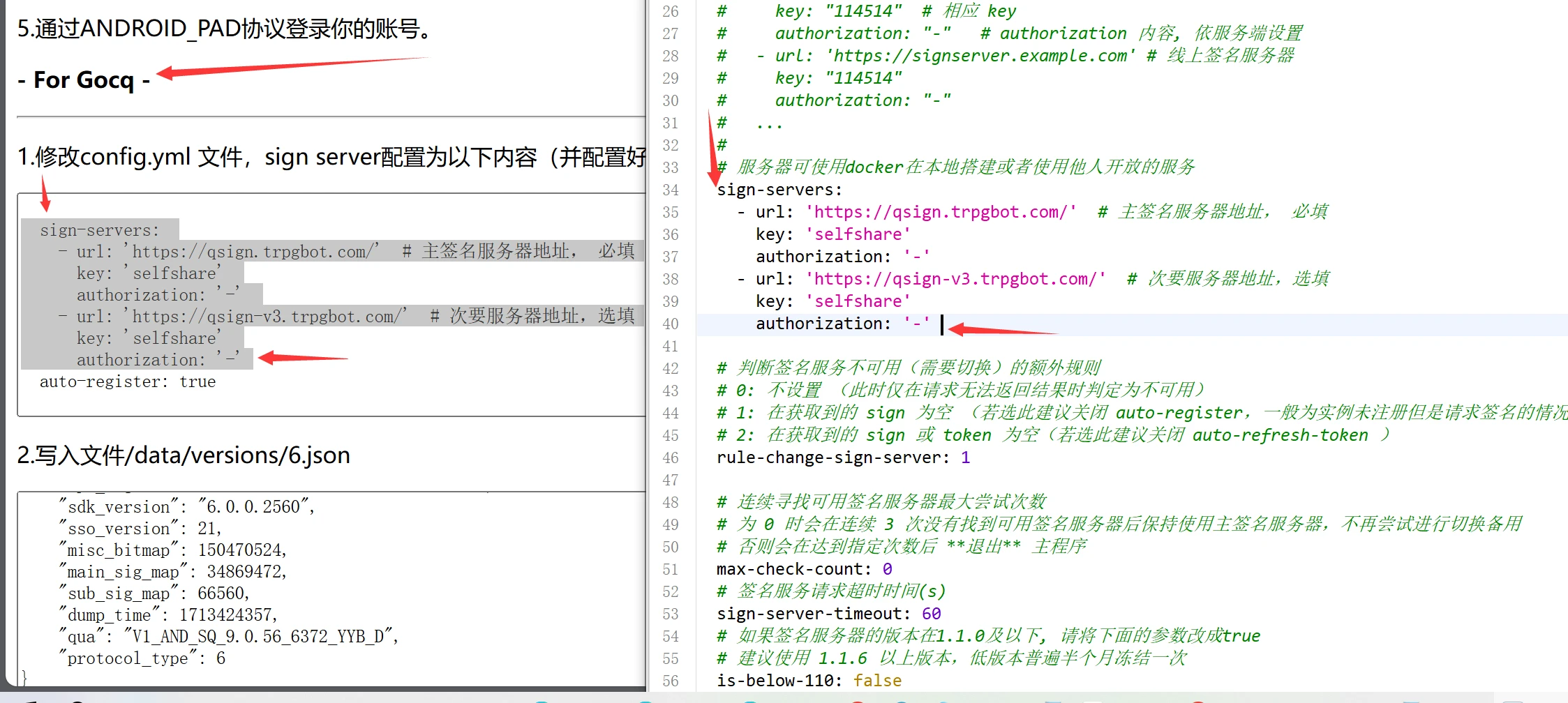
Task: Place cursor at "authorization: '-'" on editor line 40
Action: pyautogui.click(x=843, y=324)
